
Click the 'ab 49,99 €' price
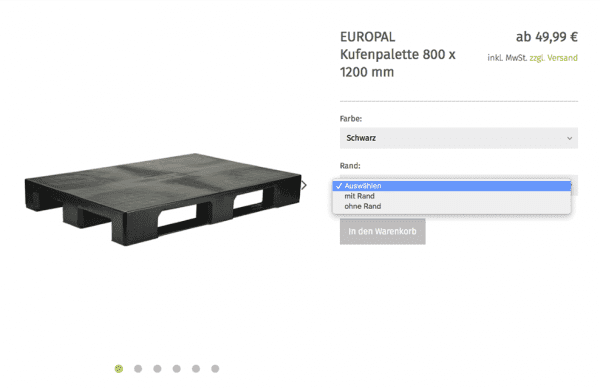(x=547, y=37)
